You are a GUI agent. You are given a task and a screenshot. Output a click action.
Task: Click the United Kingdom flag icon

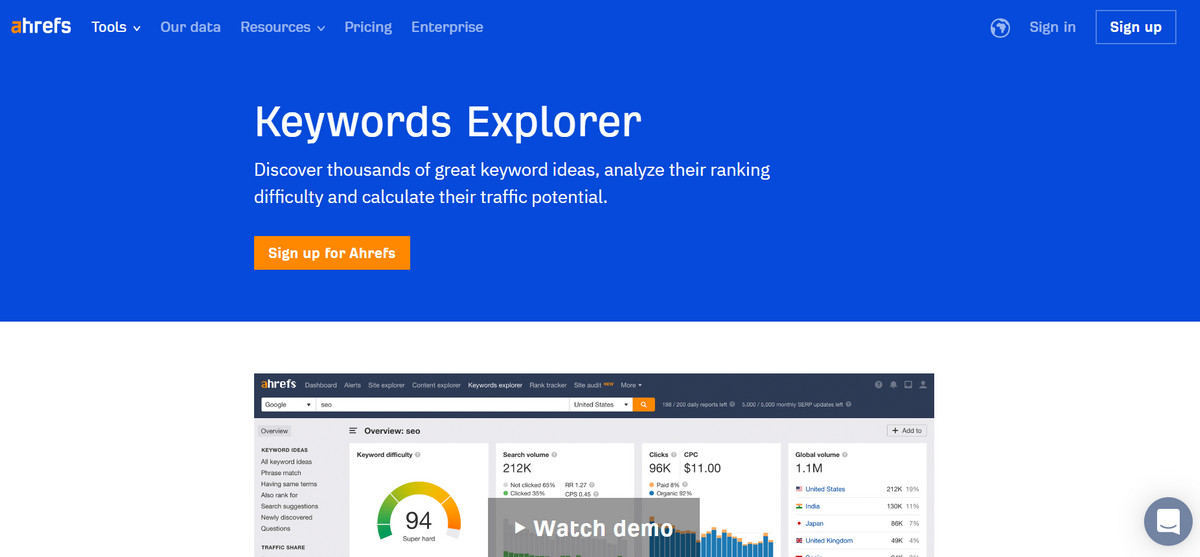799,540
